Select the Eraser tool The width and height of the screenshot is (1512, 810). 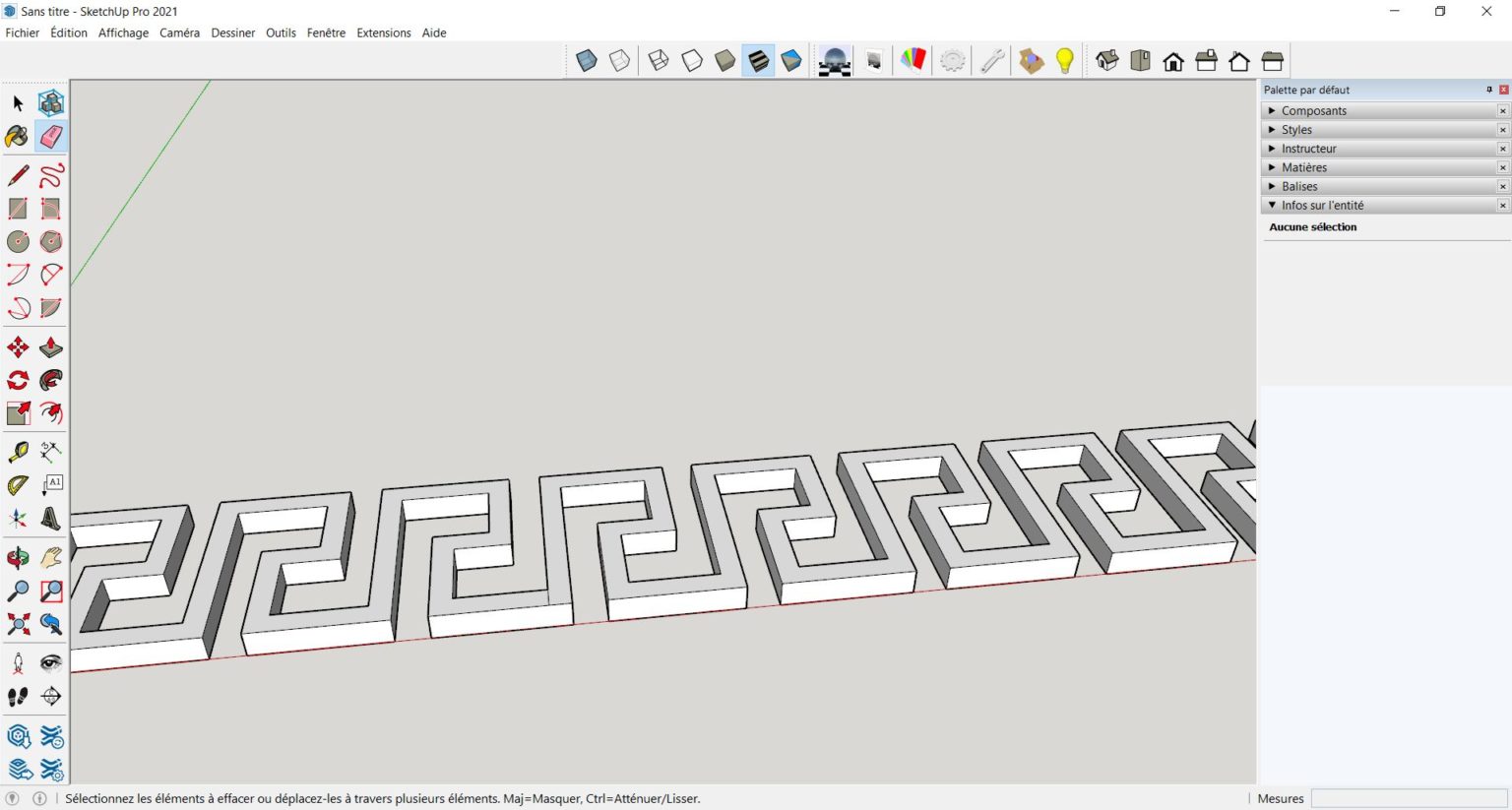tap(51, 136)
